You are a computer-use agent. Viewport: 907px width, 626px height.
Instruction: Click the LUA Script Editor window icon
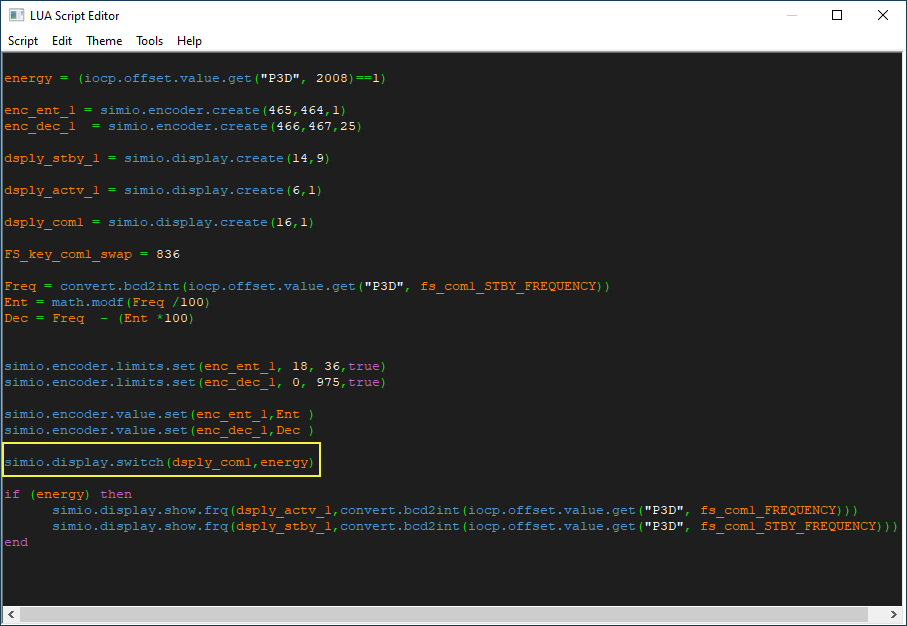[x=16, y=16]
